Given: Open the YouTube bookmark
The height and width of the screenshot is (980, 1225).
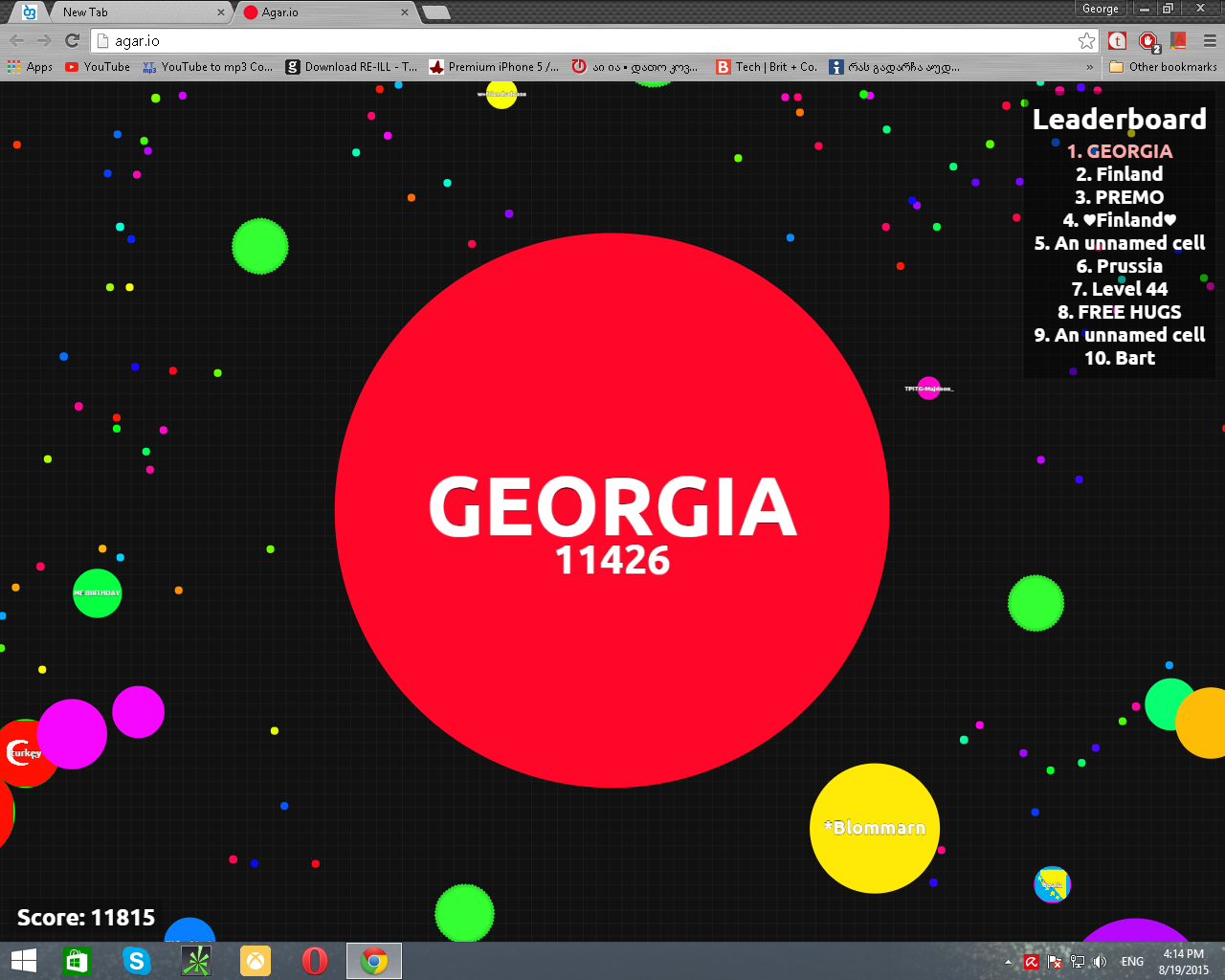Looking at the screenshot, I should point(98,67).
